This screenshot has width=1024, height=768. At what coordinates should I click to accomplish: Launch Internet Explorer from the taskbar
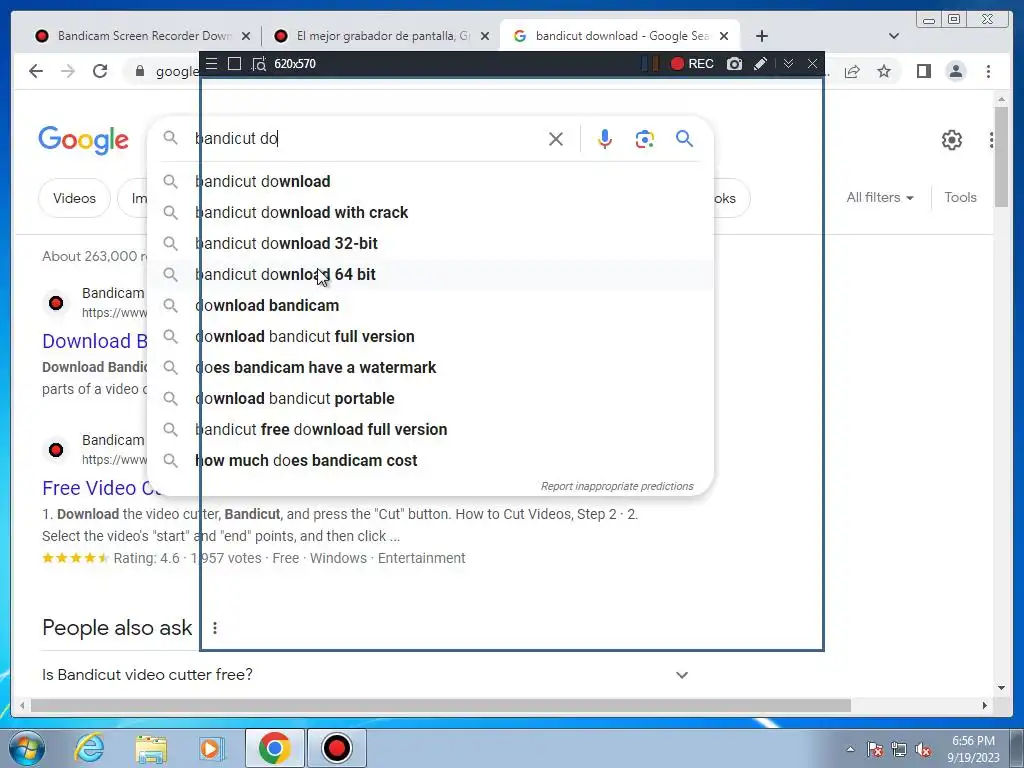89,748
